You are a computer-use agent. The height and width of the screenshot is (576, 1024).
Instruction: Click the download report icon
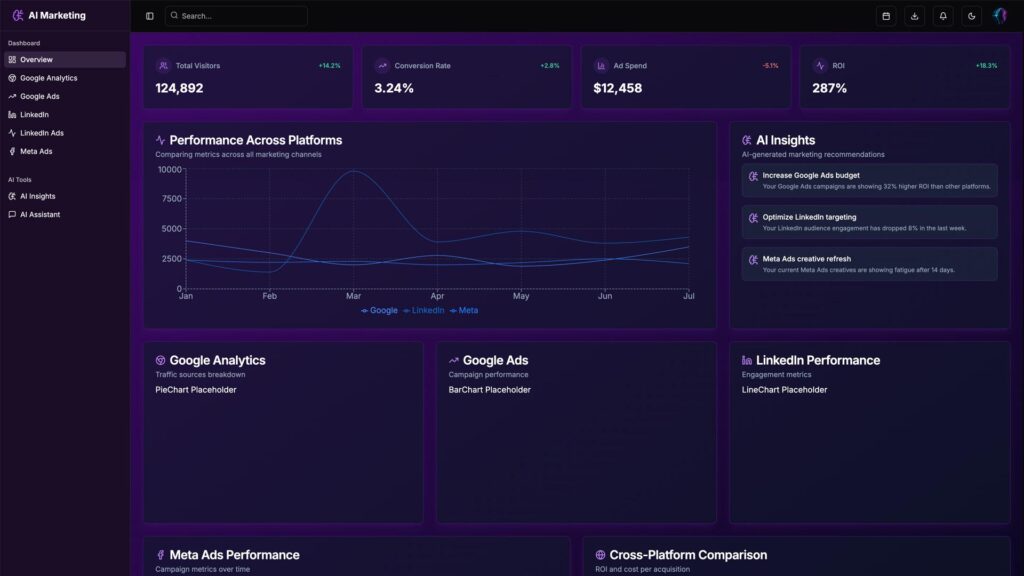click(x=914, y=16)
